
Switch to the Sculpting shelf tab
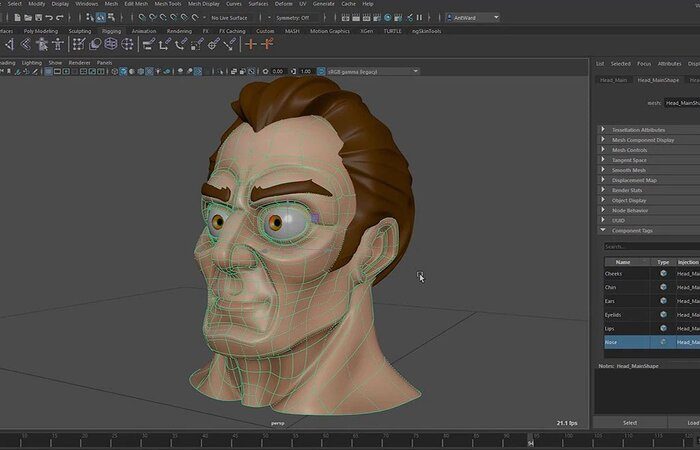(x=80, y=31)
